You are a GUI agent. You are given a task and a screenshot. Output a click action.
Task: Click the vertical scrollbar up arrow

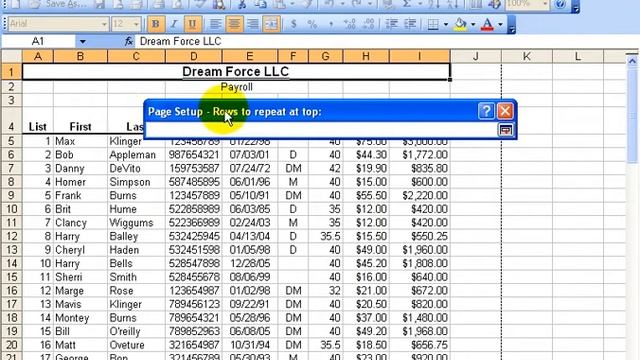coord(632,61)
